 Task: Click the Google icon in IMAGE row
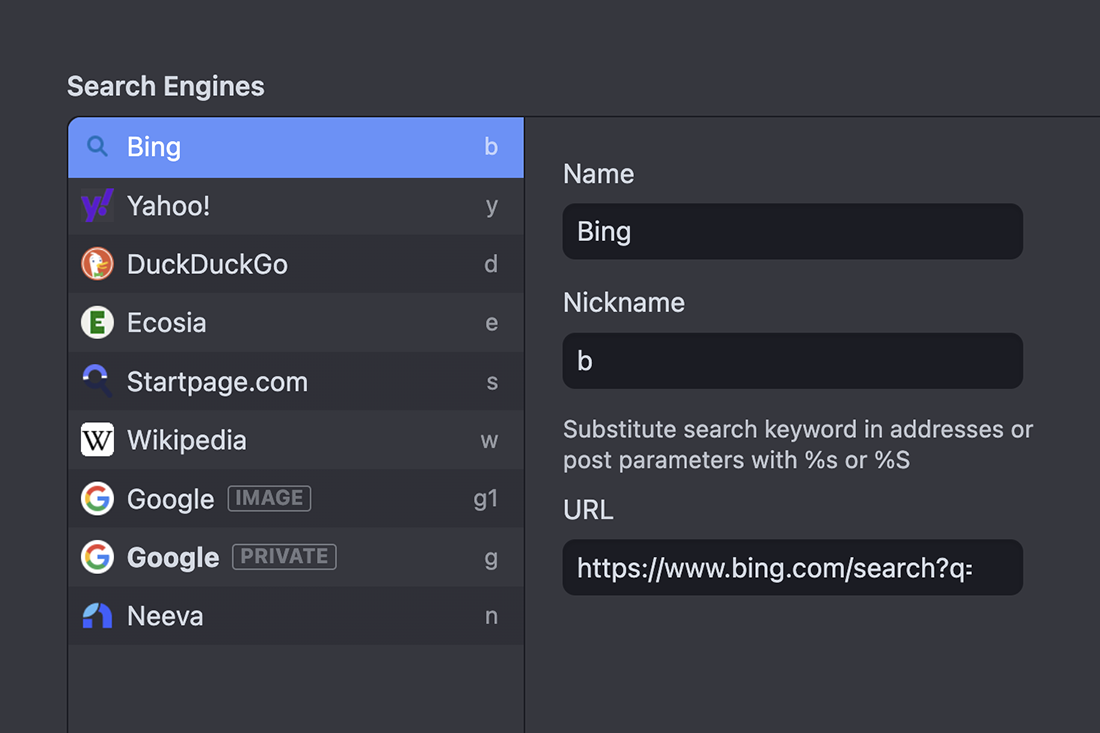[x=97, y=499]
